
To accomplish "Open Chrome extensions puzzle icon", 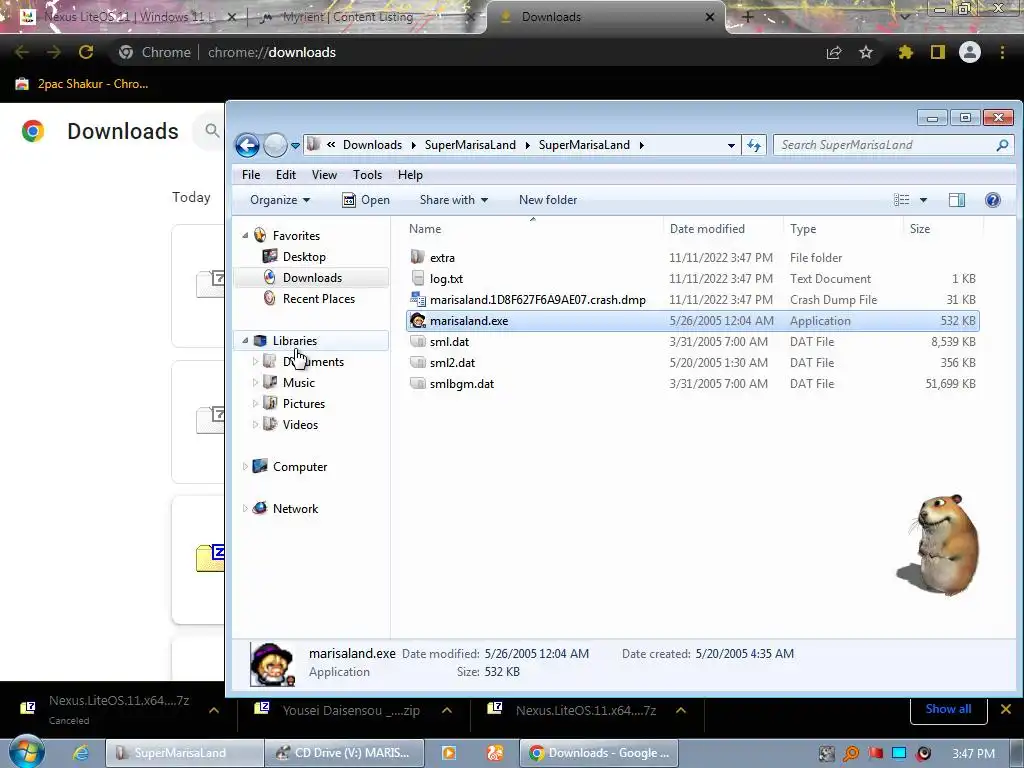I will (905, 52).
